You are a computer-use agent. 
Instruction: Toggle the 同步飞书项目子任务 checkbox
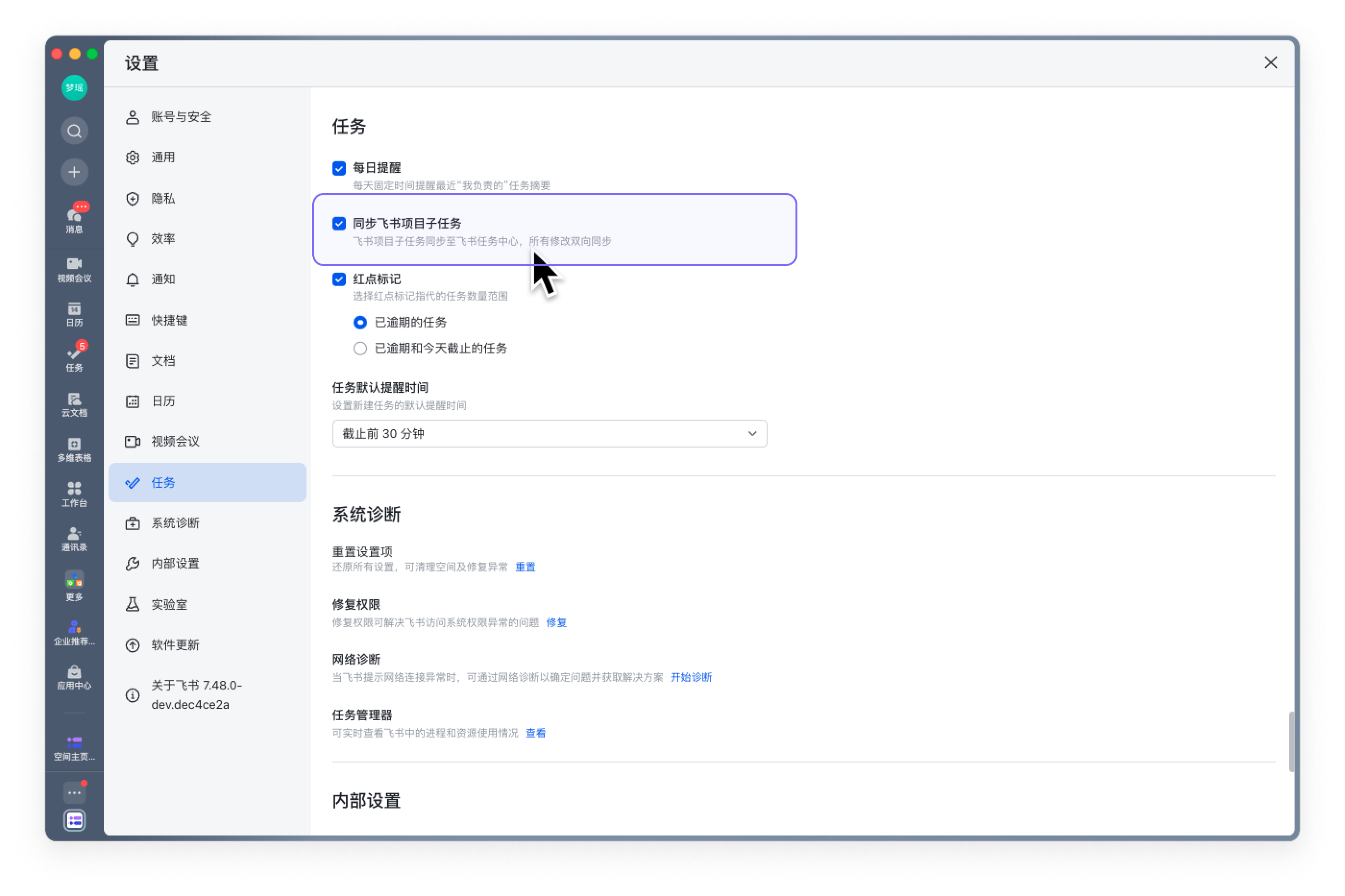point(339,223)
